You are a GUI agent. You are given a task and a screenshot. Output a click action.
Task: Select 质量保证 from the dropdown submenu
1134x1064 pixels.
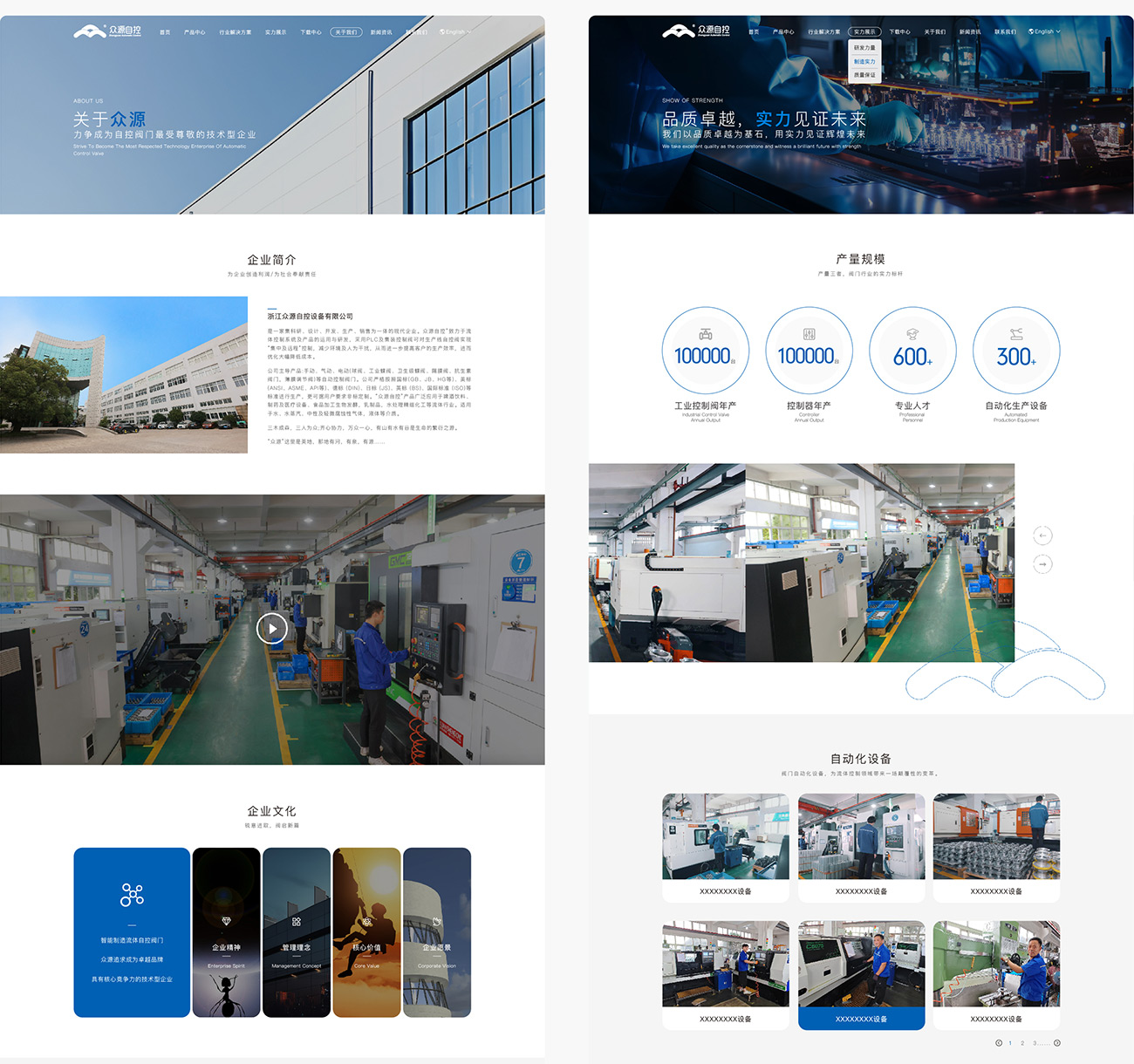(864, 75)
